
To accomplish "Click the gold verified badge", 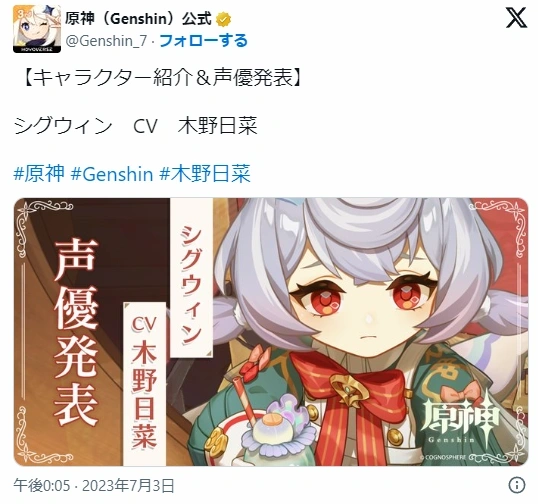I will (x=223, y=20).
